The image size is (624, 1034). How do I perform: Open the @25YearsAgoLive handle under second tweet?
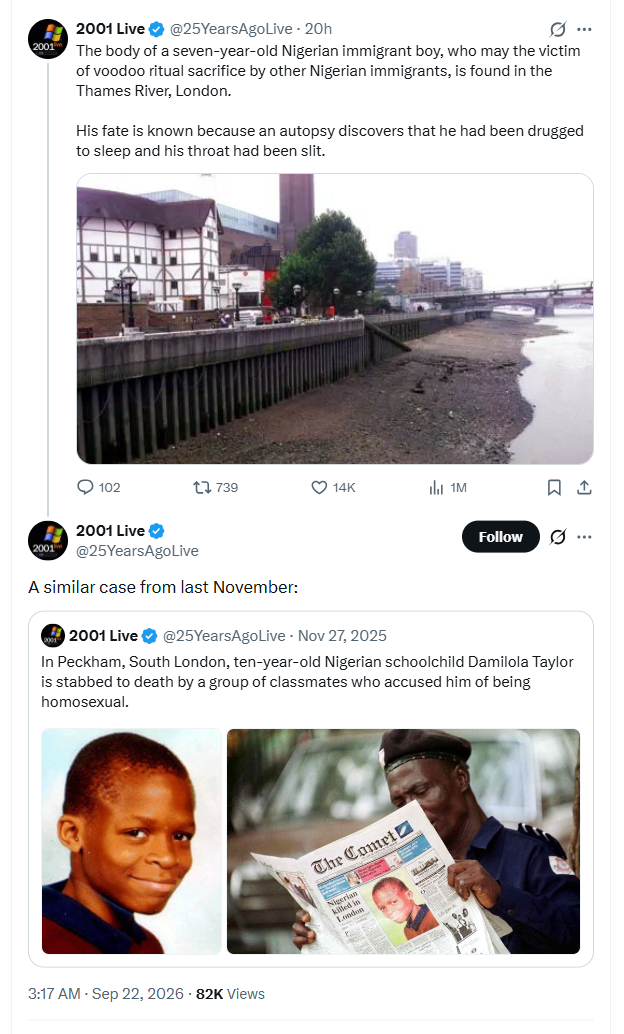[137, 551]
